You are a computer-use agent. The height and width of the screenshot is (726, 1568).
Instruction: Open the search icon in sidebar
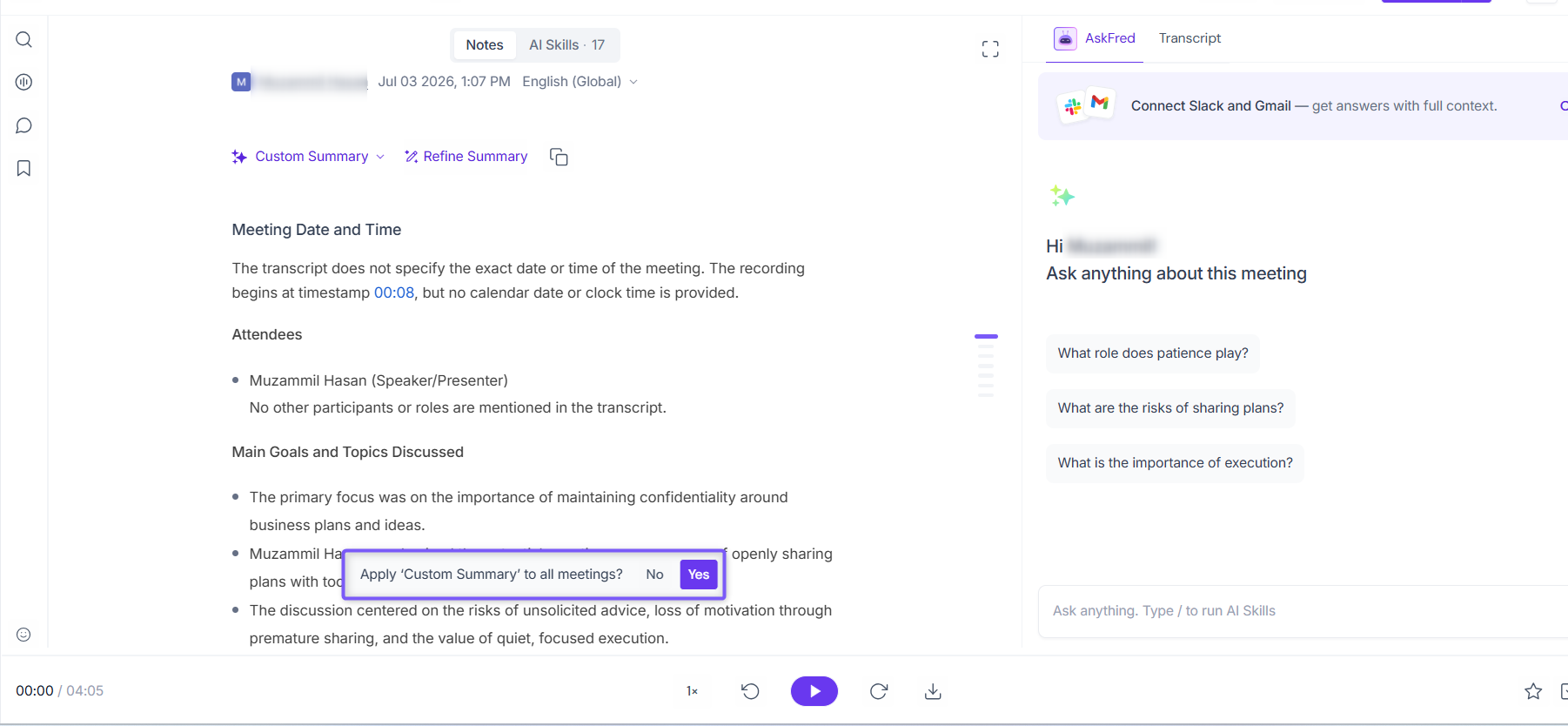[23, 40]
